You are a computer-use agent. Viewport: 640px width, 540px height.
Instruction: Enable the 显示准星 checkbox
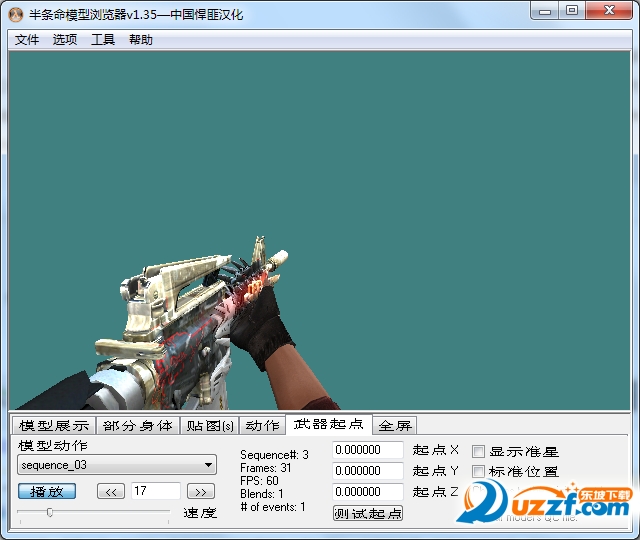(478, 451)
